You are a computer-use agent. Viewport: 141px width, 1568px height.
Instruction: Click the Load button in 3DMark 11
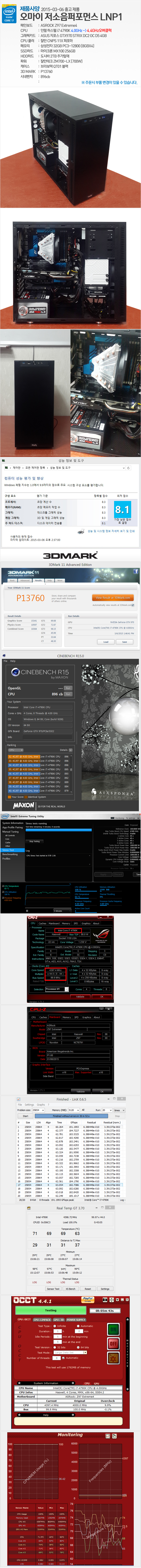pyautogui.click(x=106, y=642)
